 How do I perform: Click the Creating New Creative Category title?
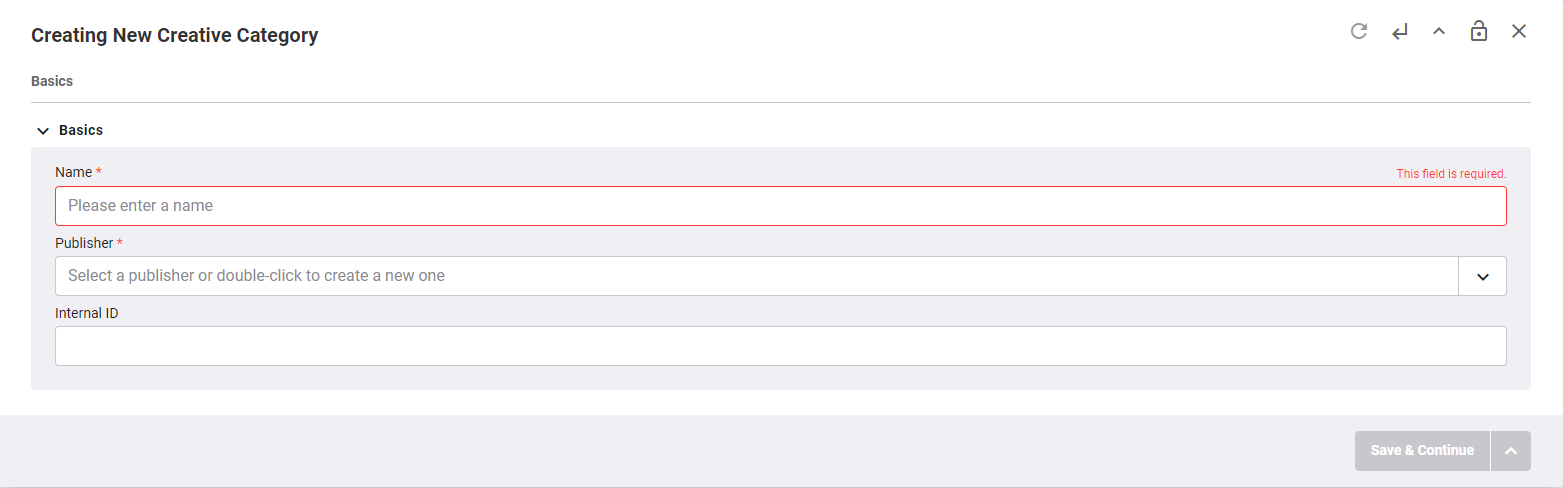(175, 35)
